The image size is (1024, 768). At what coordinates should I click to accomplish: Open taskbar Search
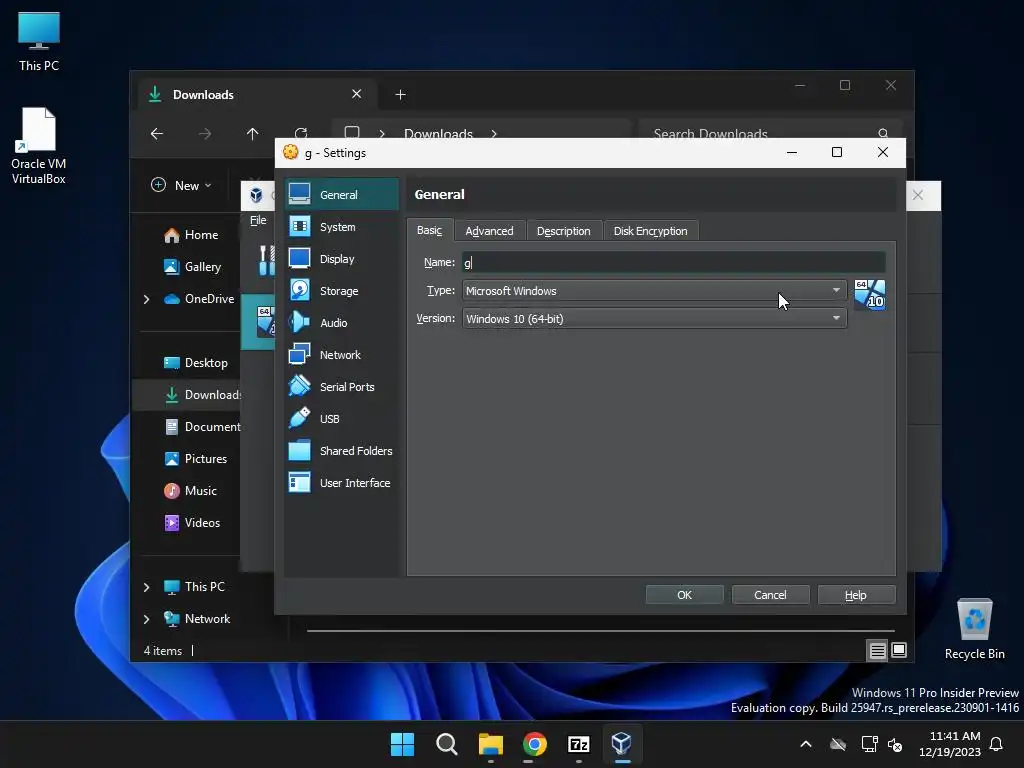pos(447,744)
